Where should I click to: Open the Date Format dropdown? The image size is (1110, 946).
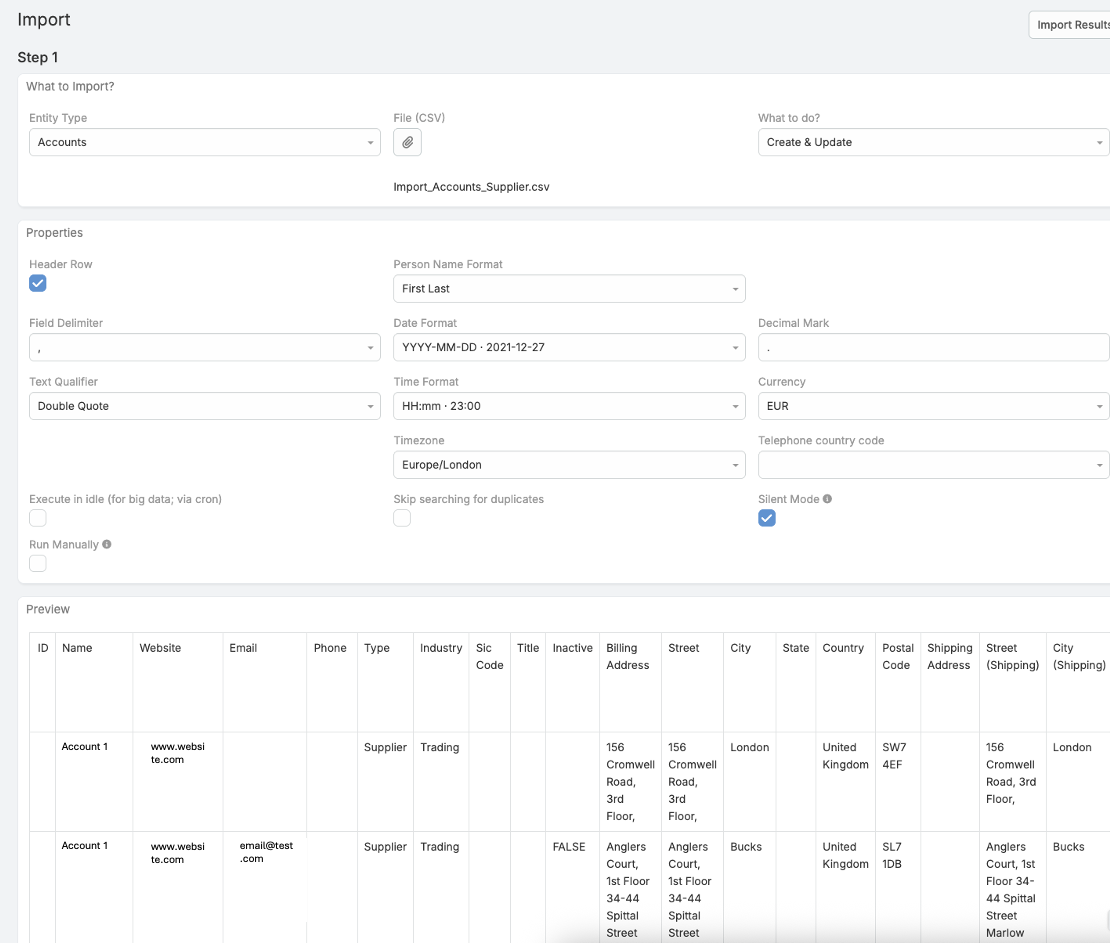pos(568,348)
